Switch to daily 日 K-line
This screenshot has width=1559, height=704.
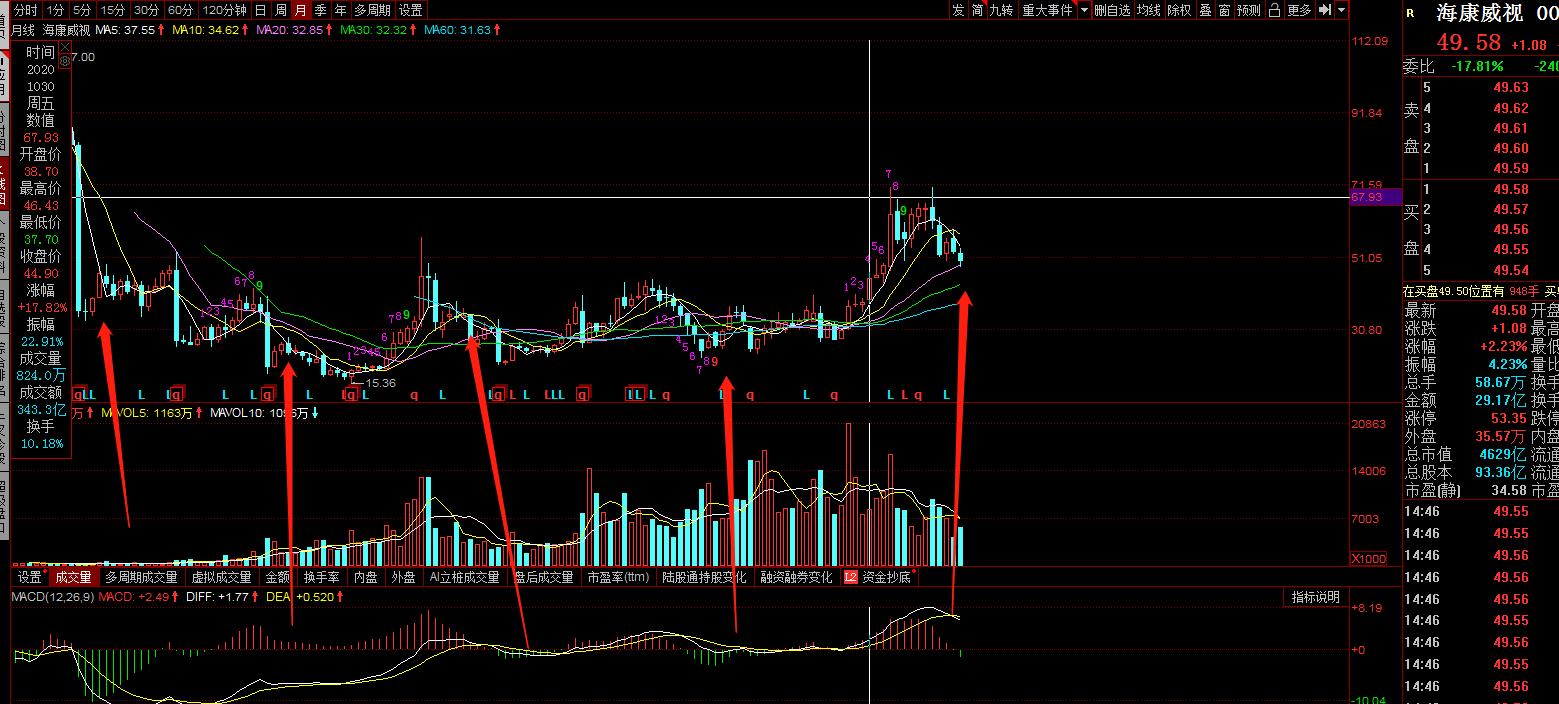coord(260,10)
